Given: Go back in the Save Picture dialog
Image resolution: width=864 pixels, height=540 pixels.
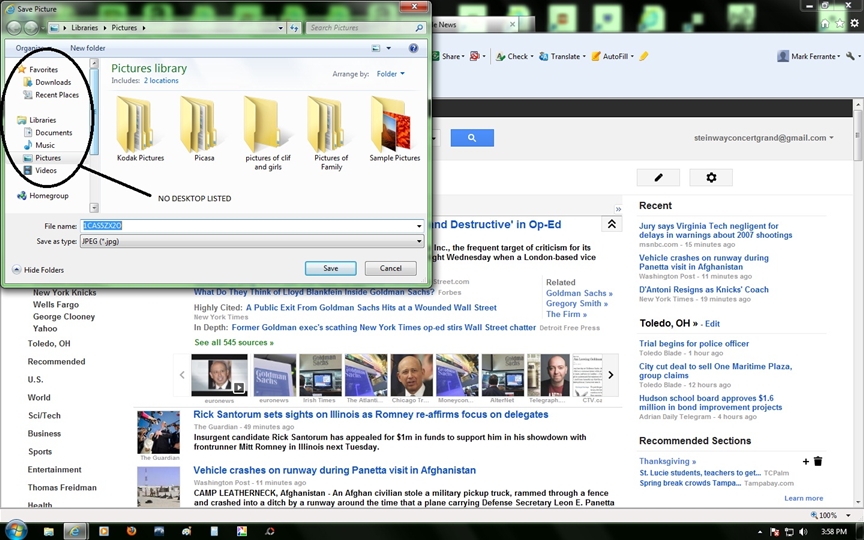Looking at the screenshot, I should pyautogui.click(x=14, y=28).
